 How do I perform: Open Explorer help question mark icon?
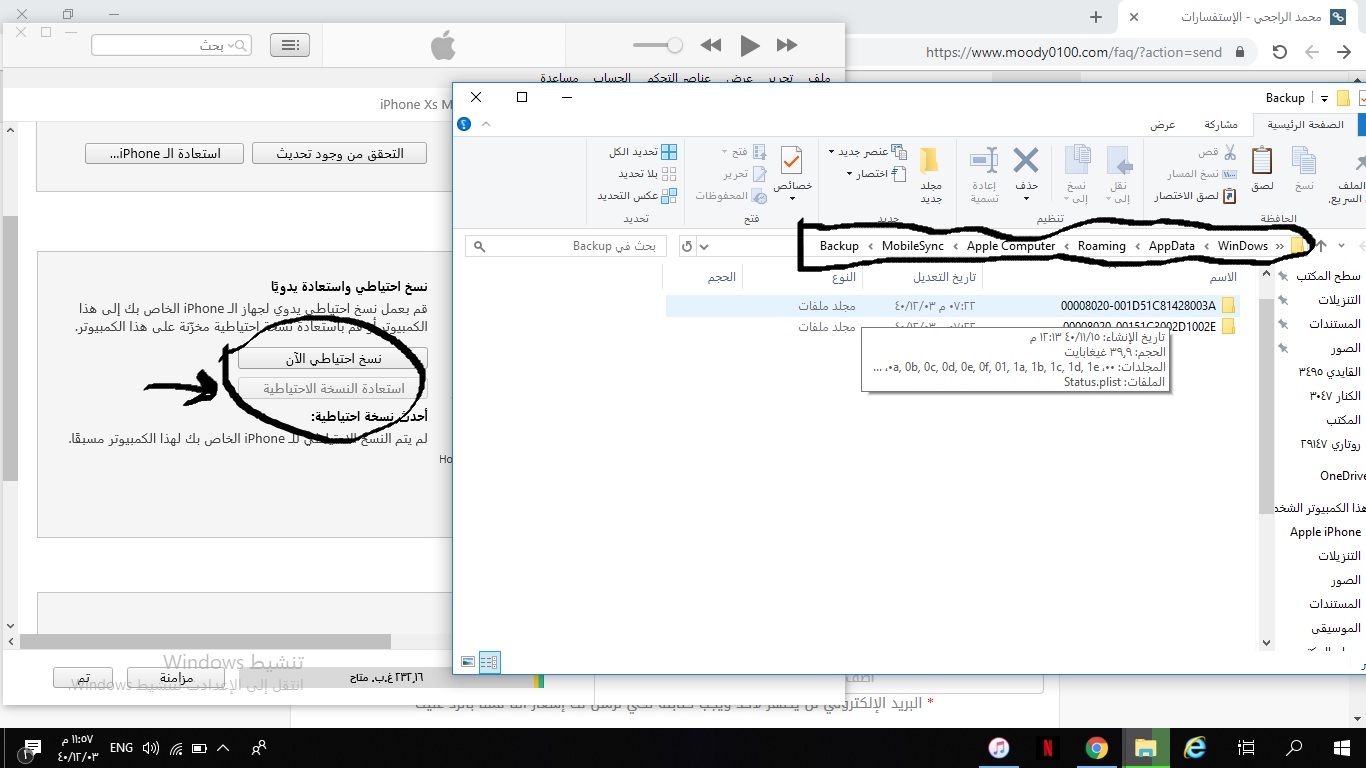[464, 124]
